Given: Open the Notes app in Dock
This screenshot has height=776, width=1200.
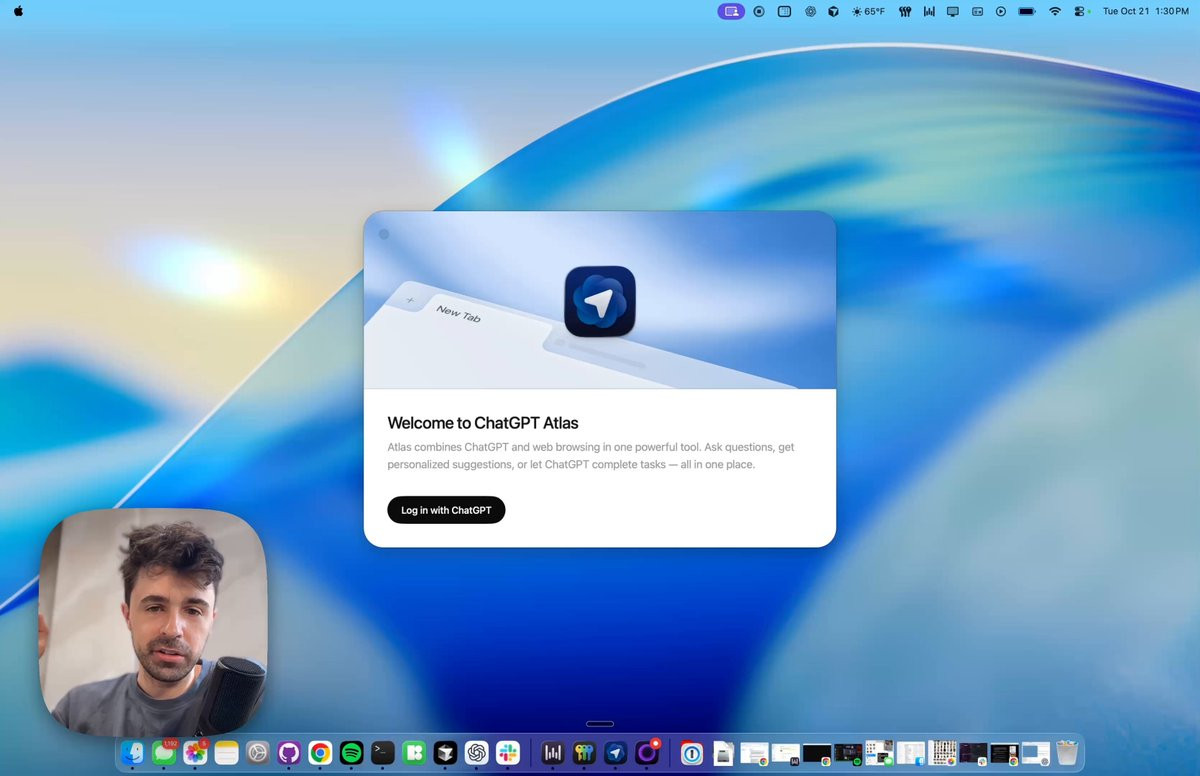Looking at the screenshot, I should 226,753.
